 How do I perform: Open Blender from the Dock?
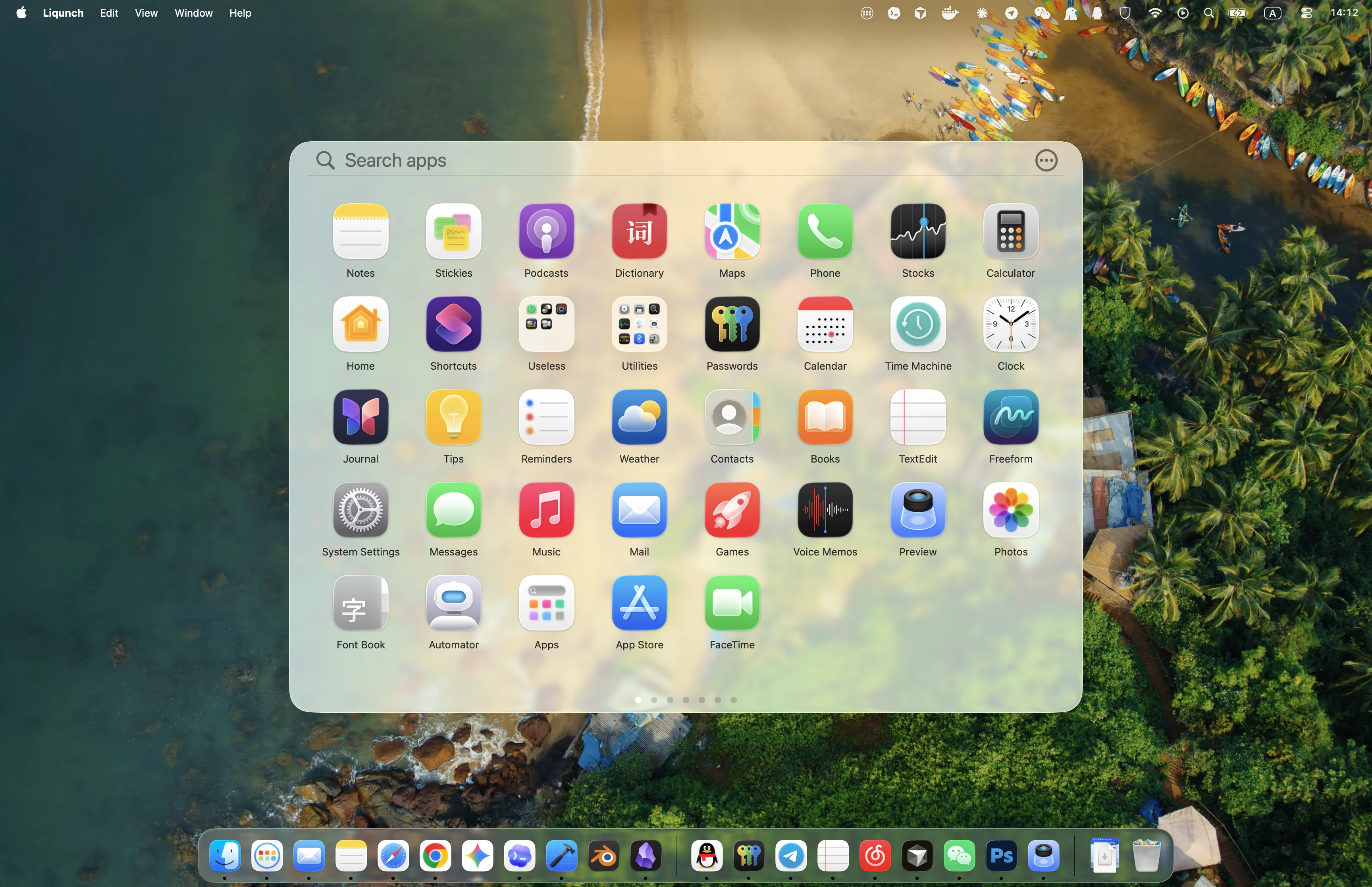coord(604,855)
